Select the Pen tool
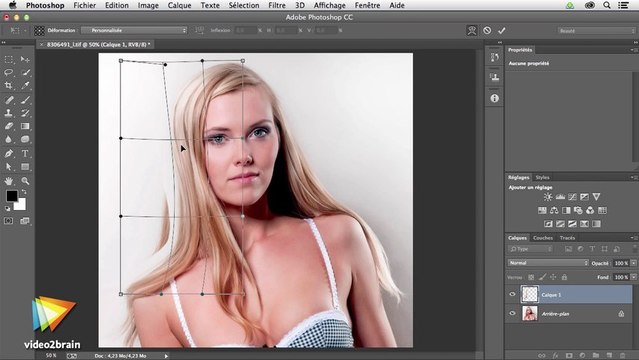Image resolution: width=639 pixels, height=360 pixels. point(9,153)
